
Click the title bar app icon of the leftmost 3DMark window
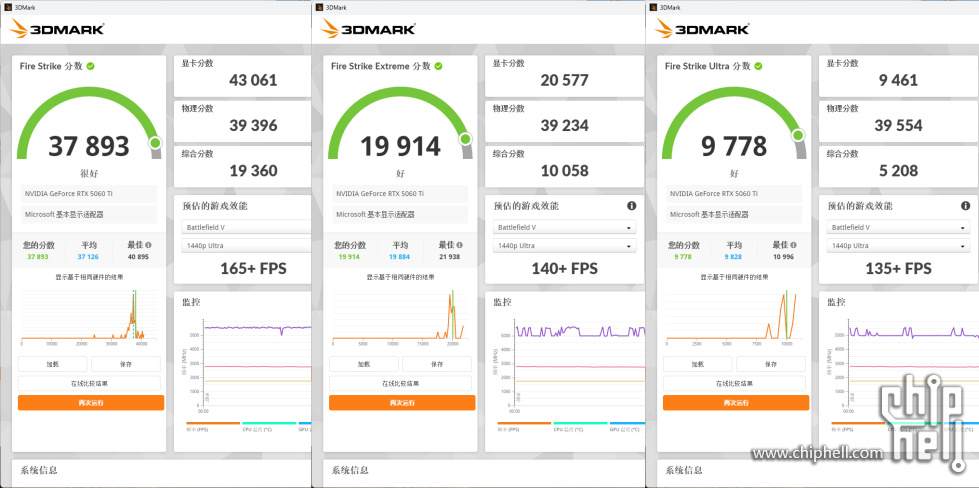[x=6, y=7]
